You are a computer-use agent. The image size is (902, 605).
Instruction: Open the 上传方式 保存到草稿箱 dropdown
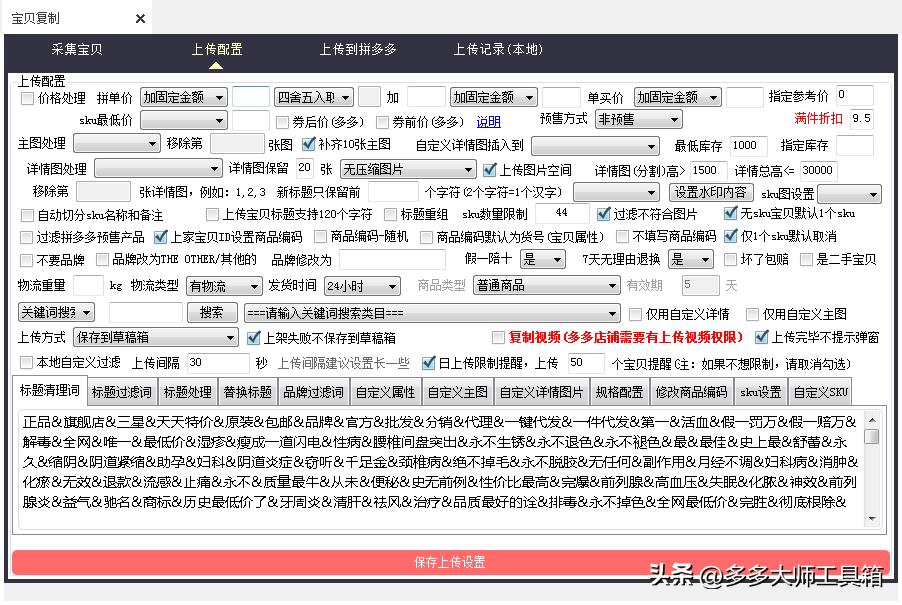[x=155, y=338]
